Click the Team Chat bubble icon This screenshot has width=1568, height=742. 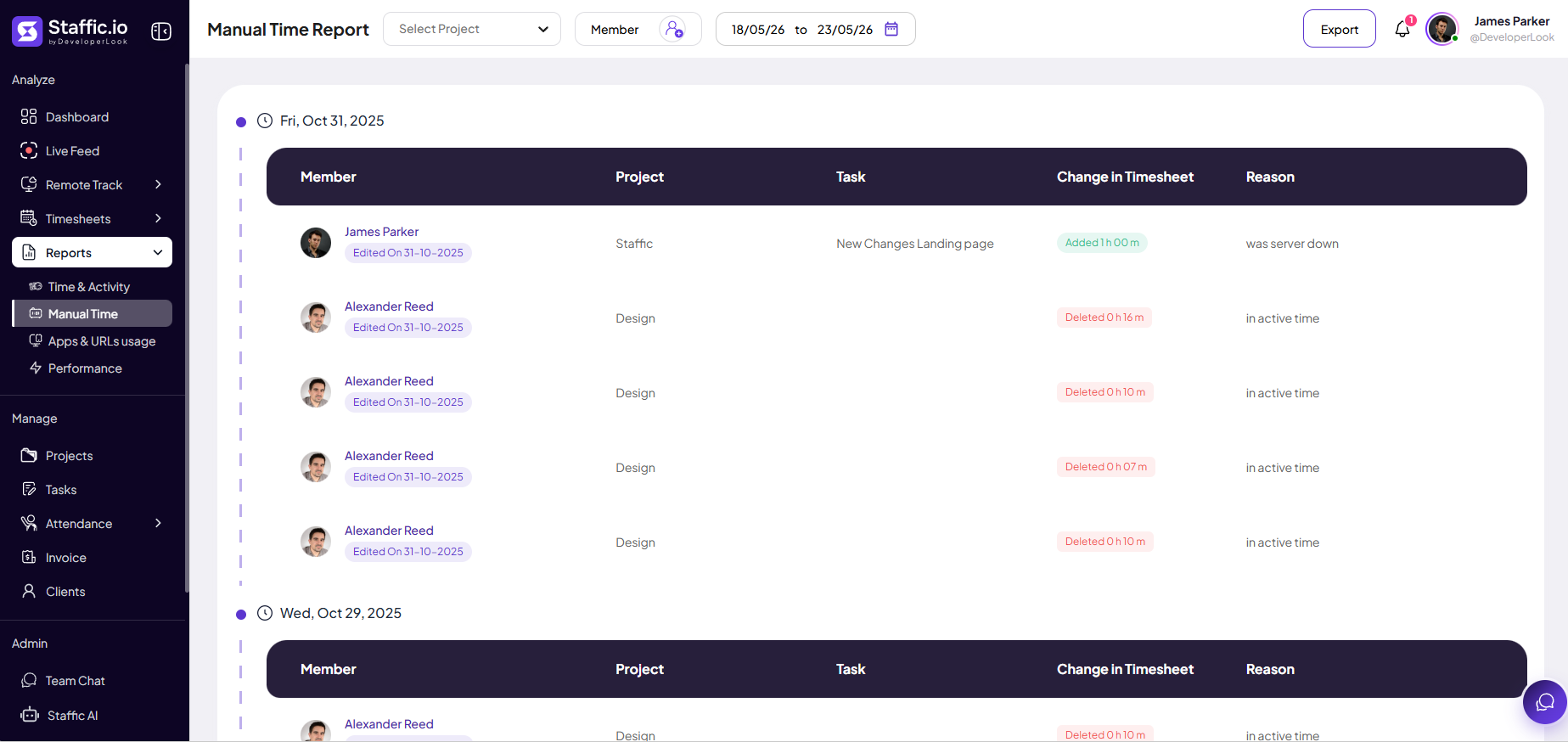coord(29,680)
